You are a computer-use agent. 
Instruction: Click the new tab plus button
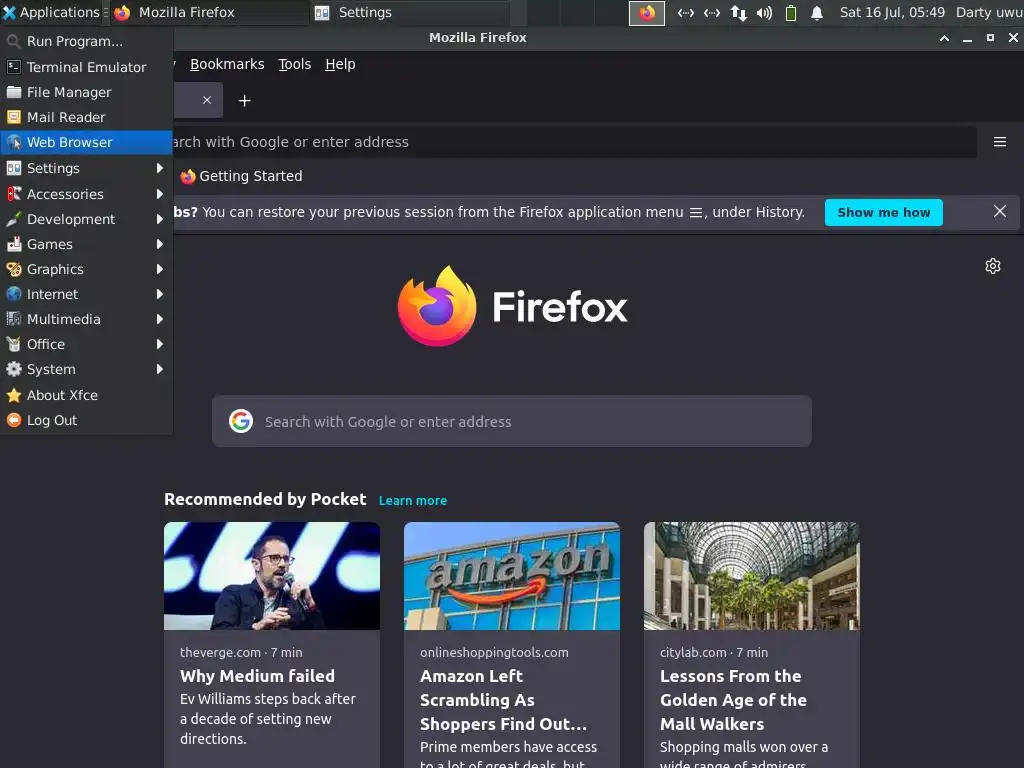pyautogui.click(x=244, y=101)
